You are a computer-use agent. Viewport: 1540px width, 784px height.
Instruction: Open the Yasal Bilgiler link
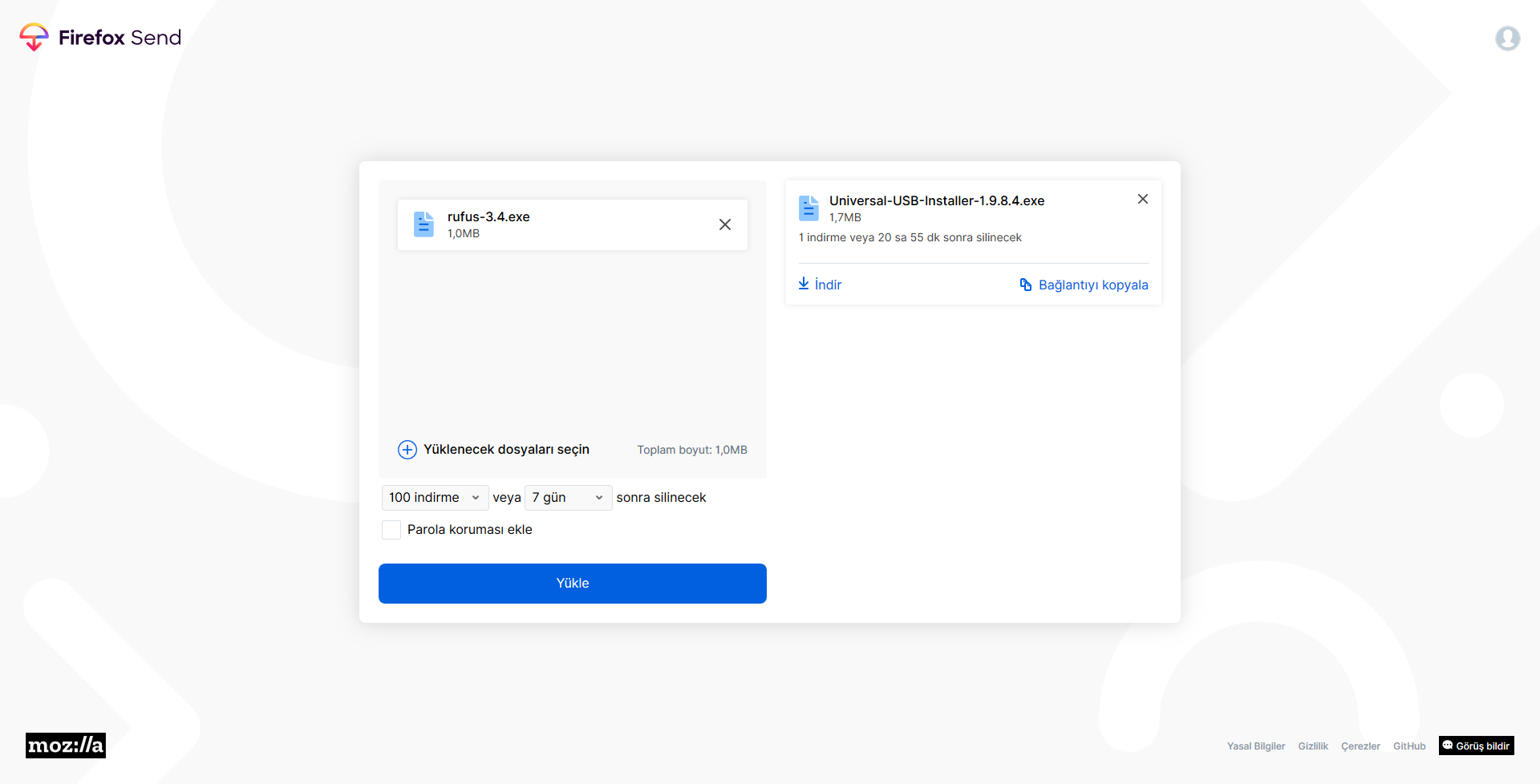click(x=1256, y=746)
